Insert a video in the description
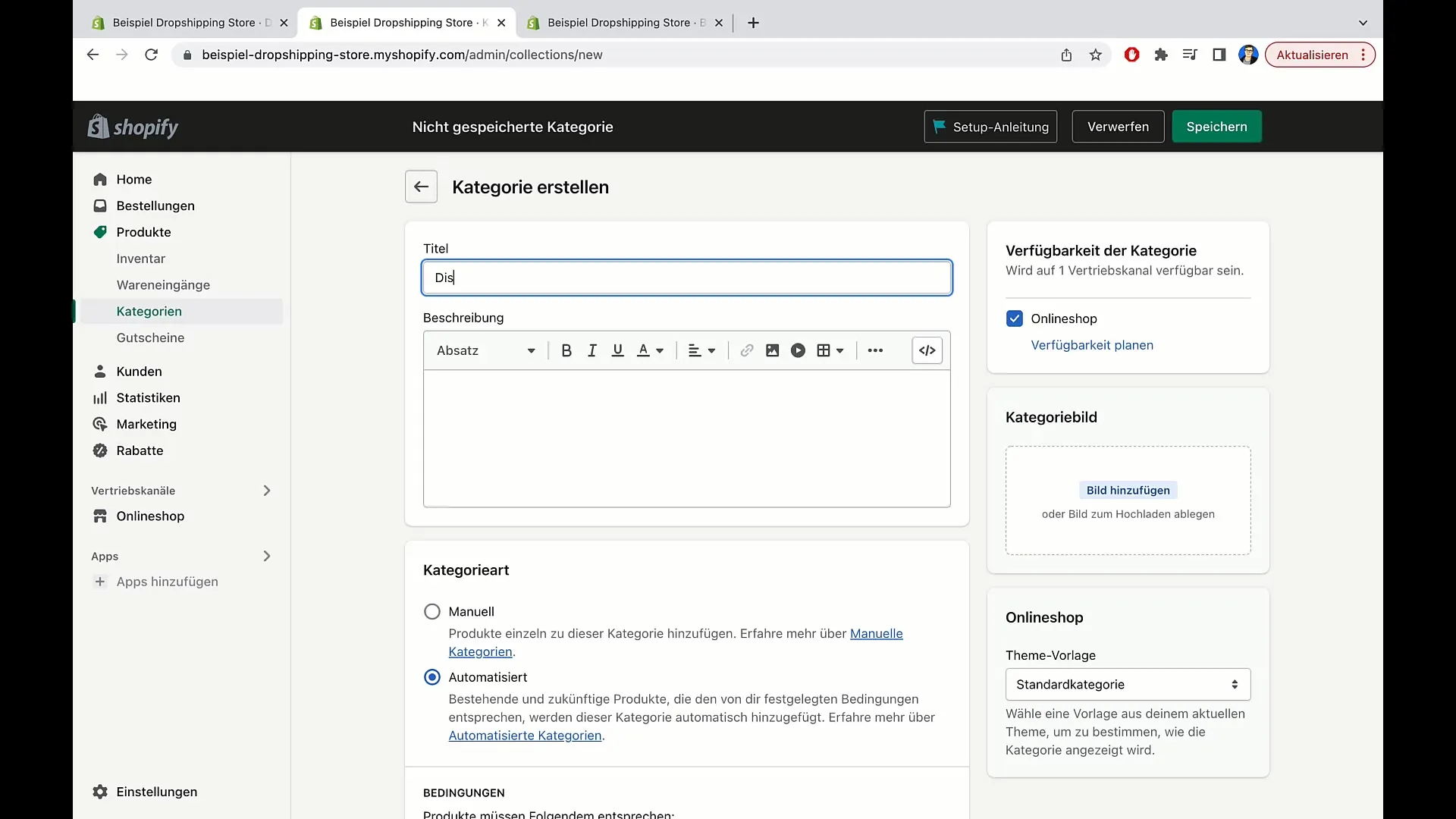 798,350
